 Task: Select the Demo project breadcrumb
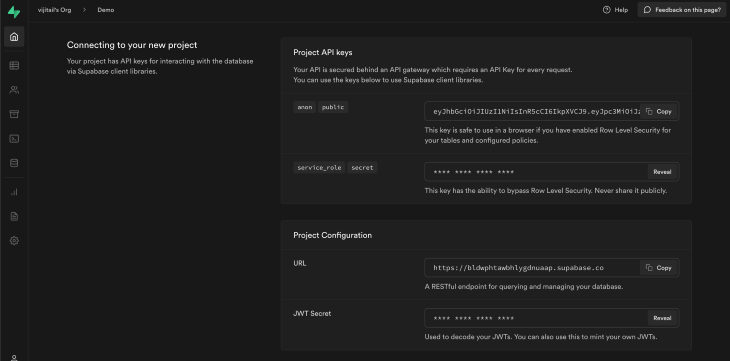tap(106, 10)
